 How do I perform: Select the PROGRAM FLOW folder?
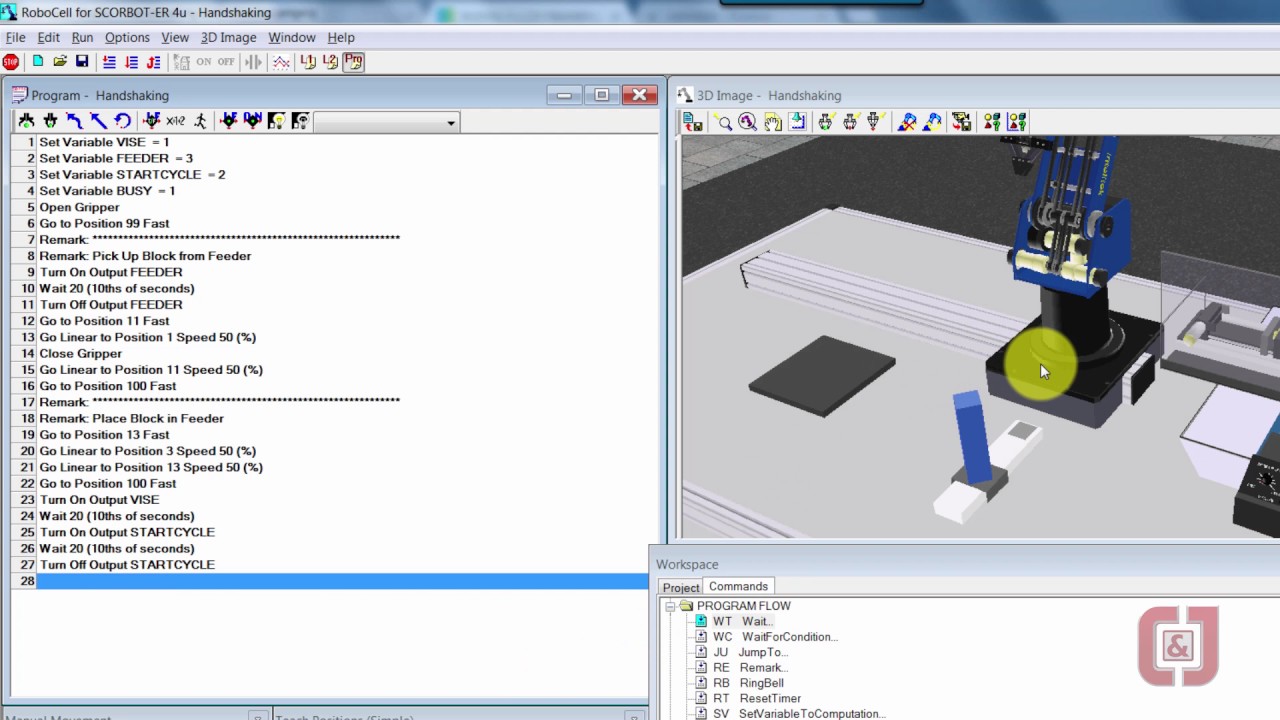pos(743,606)
